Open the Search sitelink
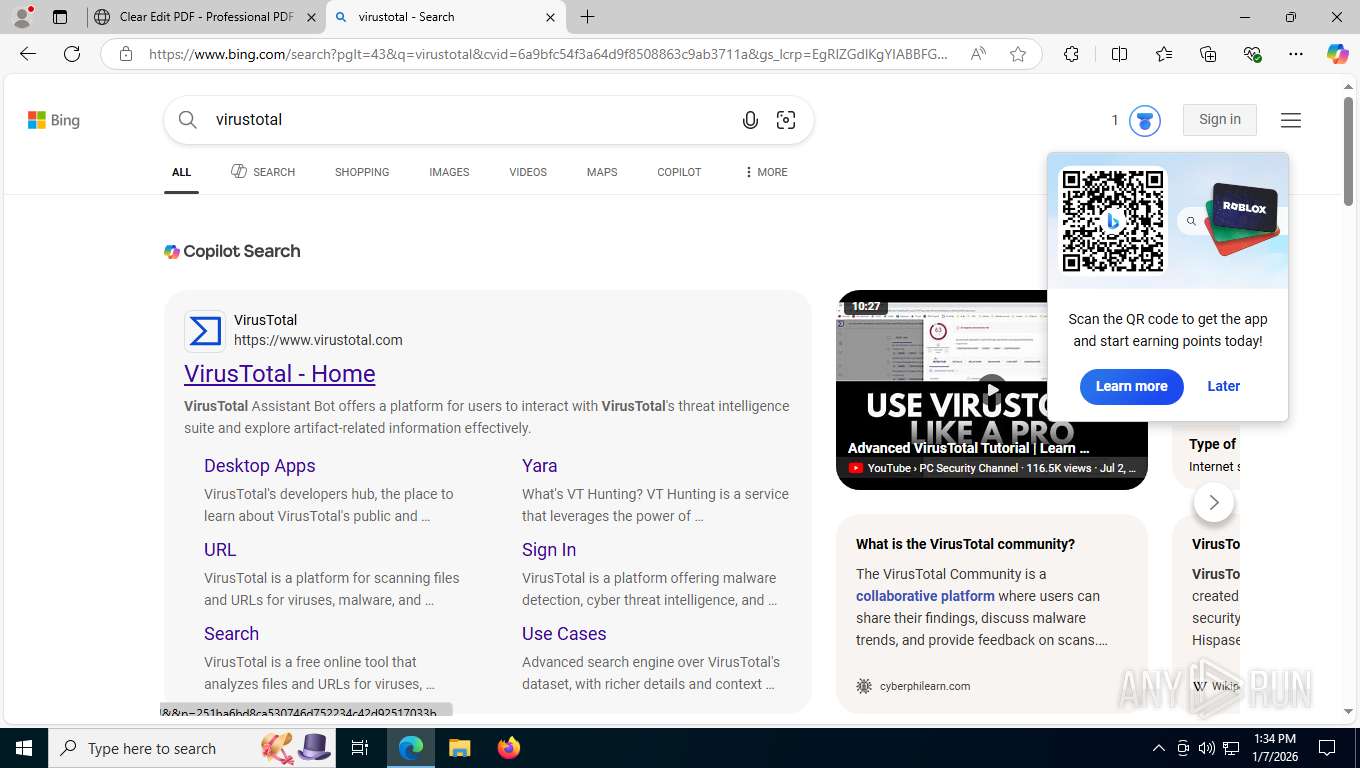The height and width of the screenshot is (768, 1360). coord(231,634)
